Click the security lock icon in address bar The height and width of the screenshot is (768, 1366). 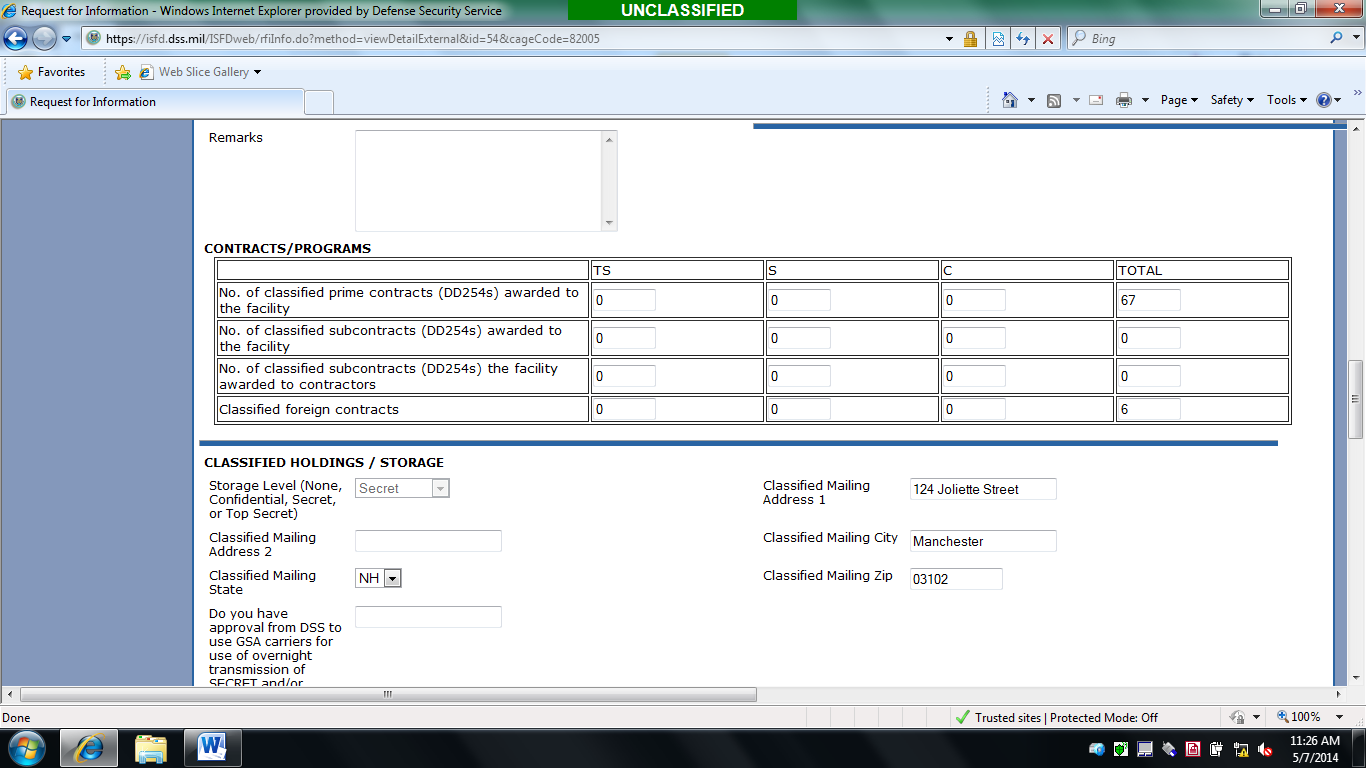pyautogui.click(x=970, y=39)
